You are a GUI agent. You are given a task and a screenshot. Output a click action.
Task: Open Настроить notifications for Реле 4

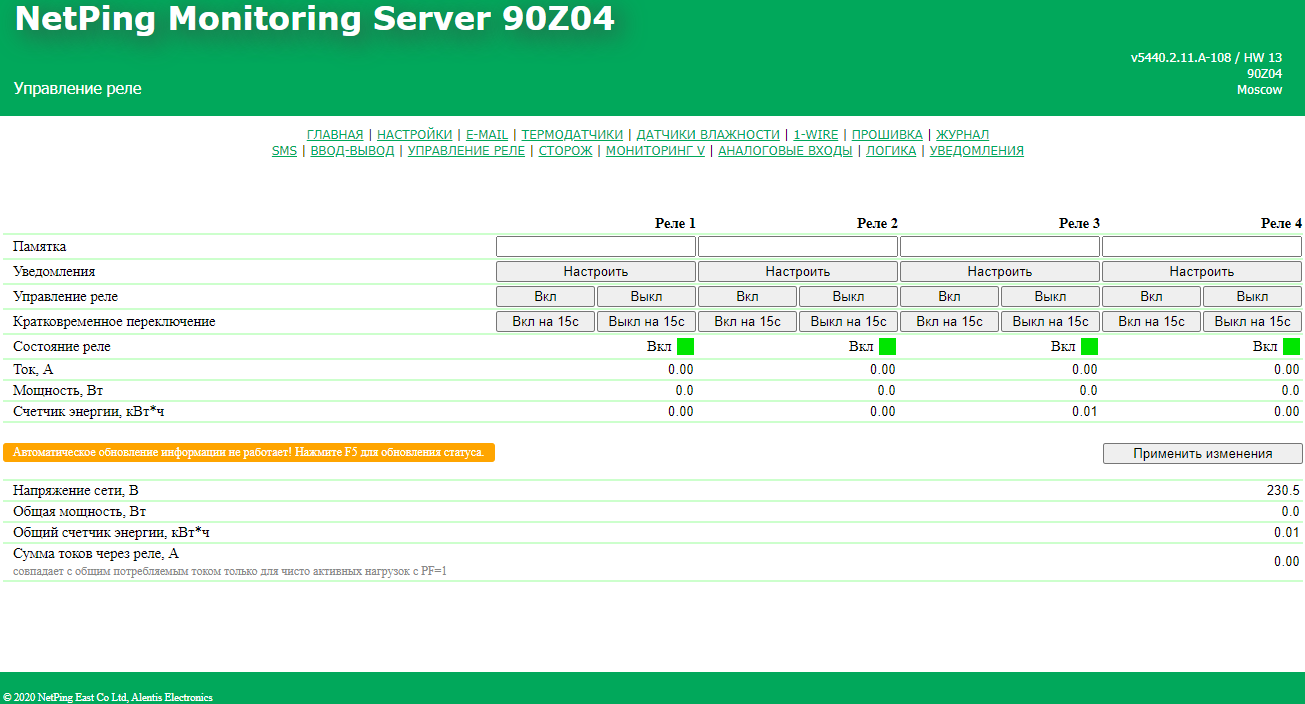(x=1201, y=272)
